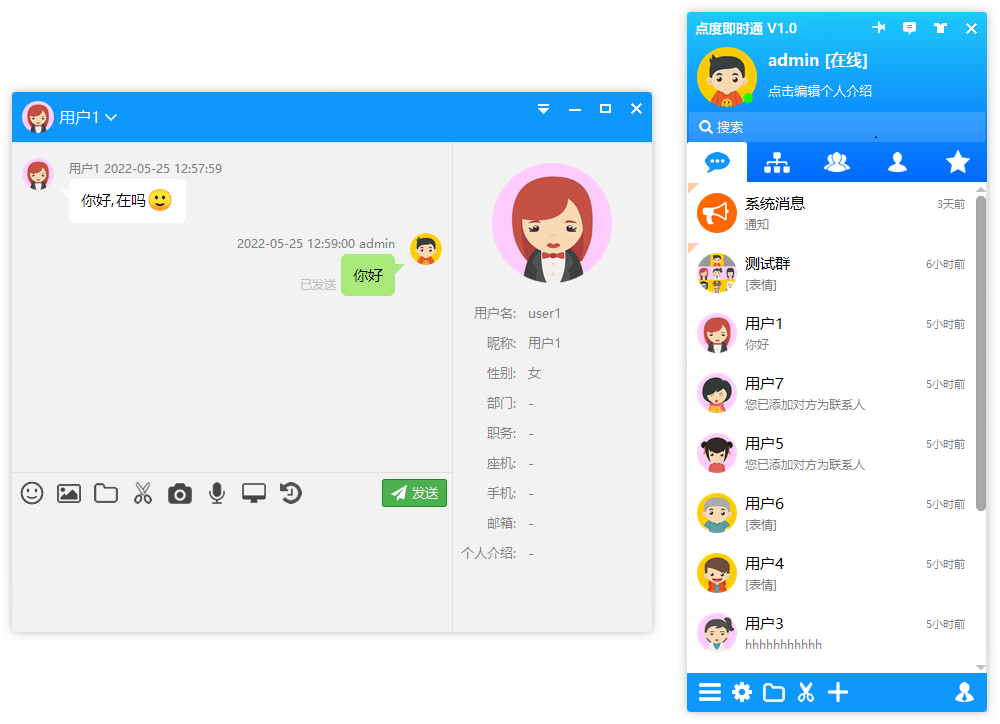Click the admin avatar in main window

point(726,77)
